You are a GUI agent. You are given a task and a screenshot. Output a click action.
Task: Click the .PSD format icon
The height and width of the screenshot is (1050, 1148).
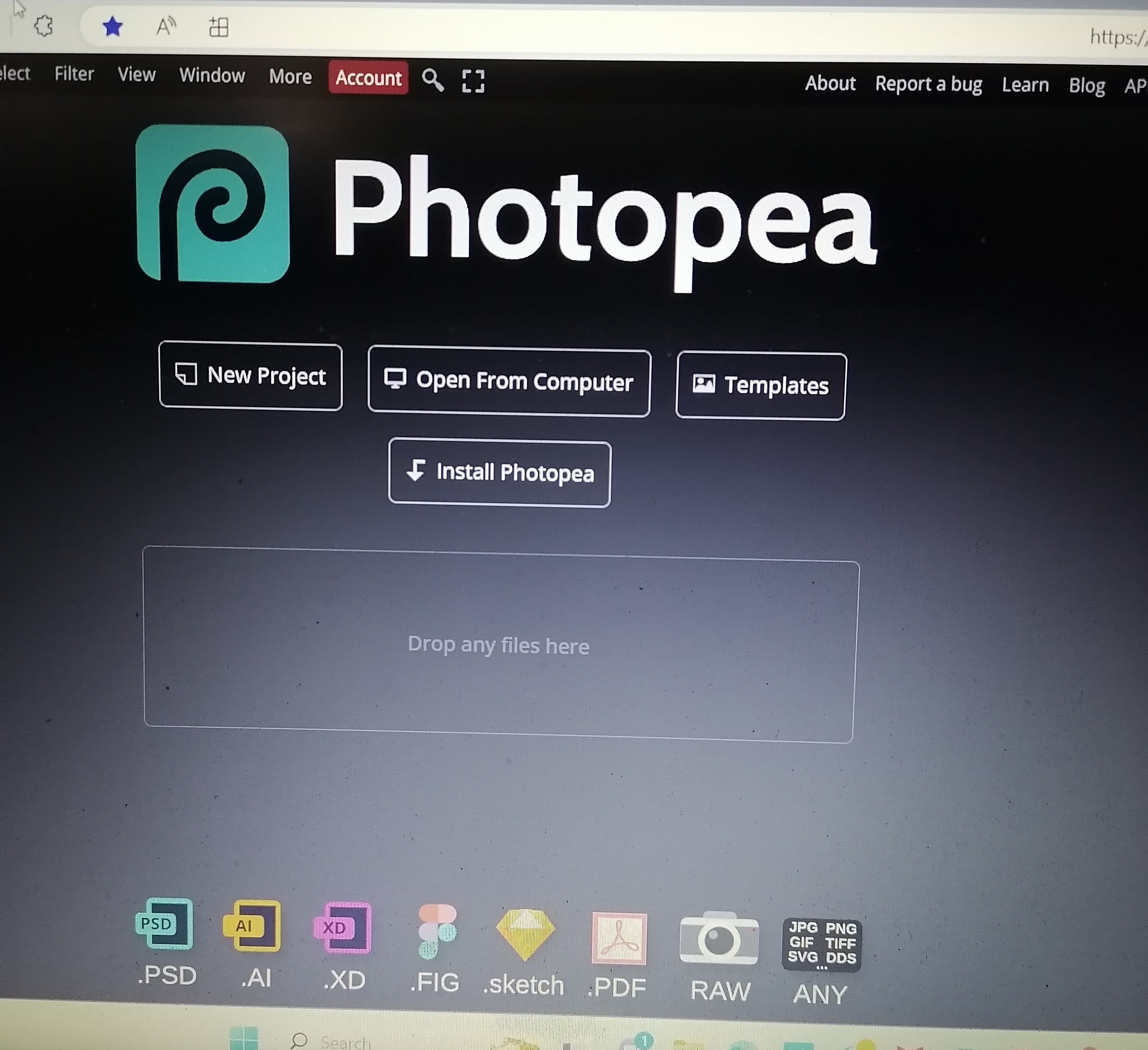pyautogui.click(x=165, y=924)
